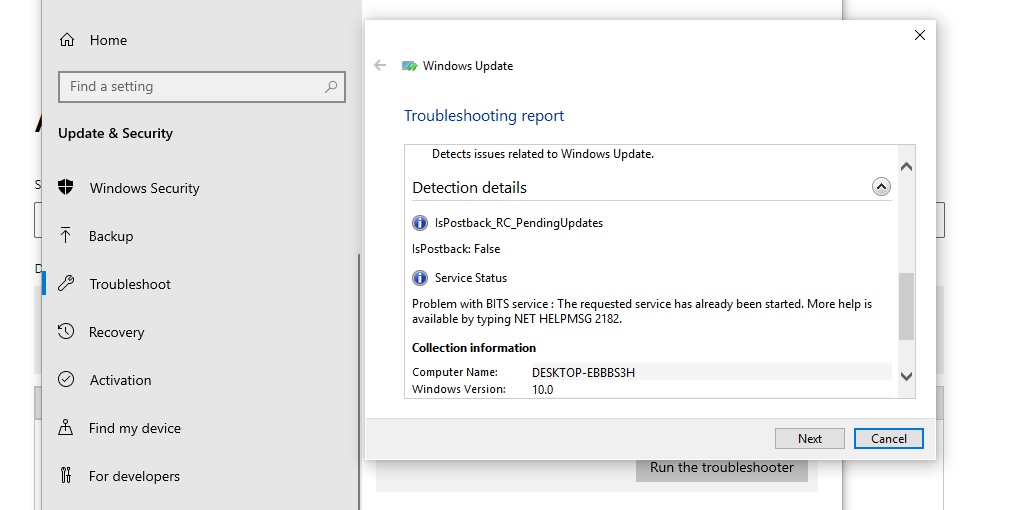Click the Next button
This screenshot has width=1018, height=510.
pos(810,439)
